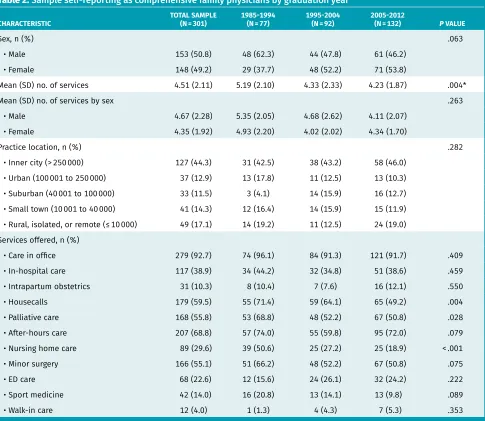
Task: Click the '.028' P value cell
Action: (x=455, y=318)
